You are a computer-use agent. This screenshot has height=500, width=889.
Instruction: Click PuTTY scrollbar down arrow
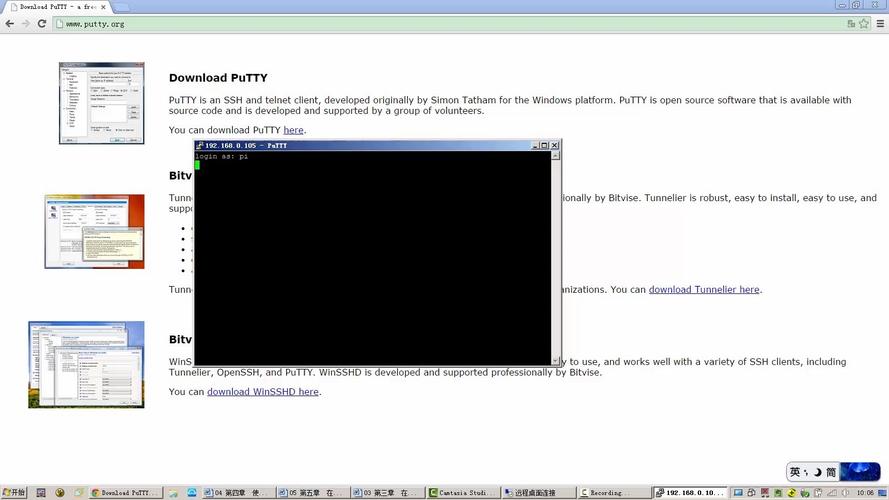tap(556, 361)
